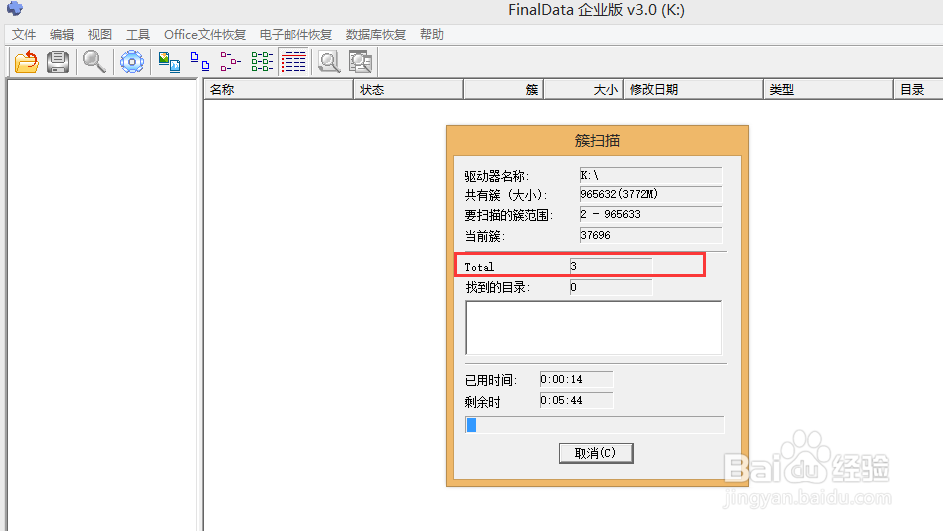This screenshot has height=531, width=943.
Task: Select the details table view icon
Action: click(294, 62)
